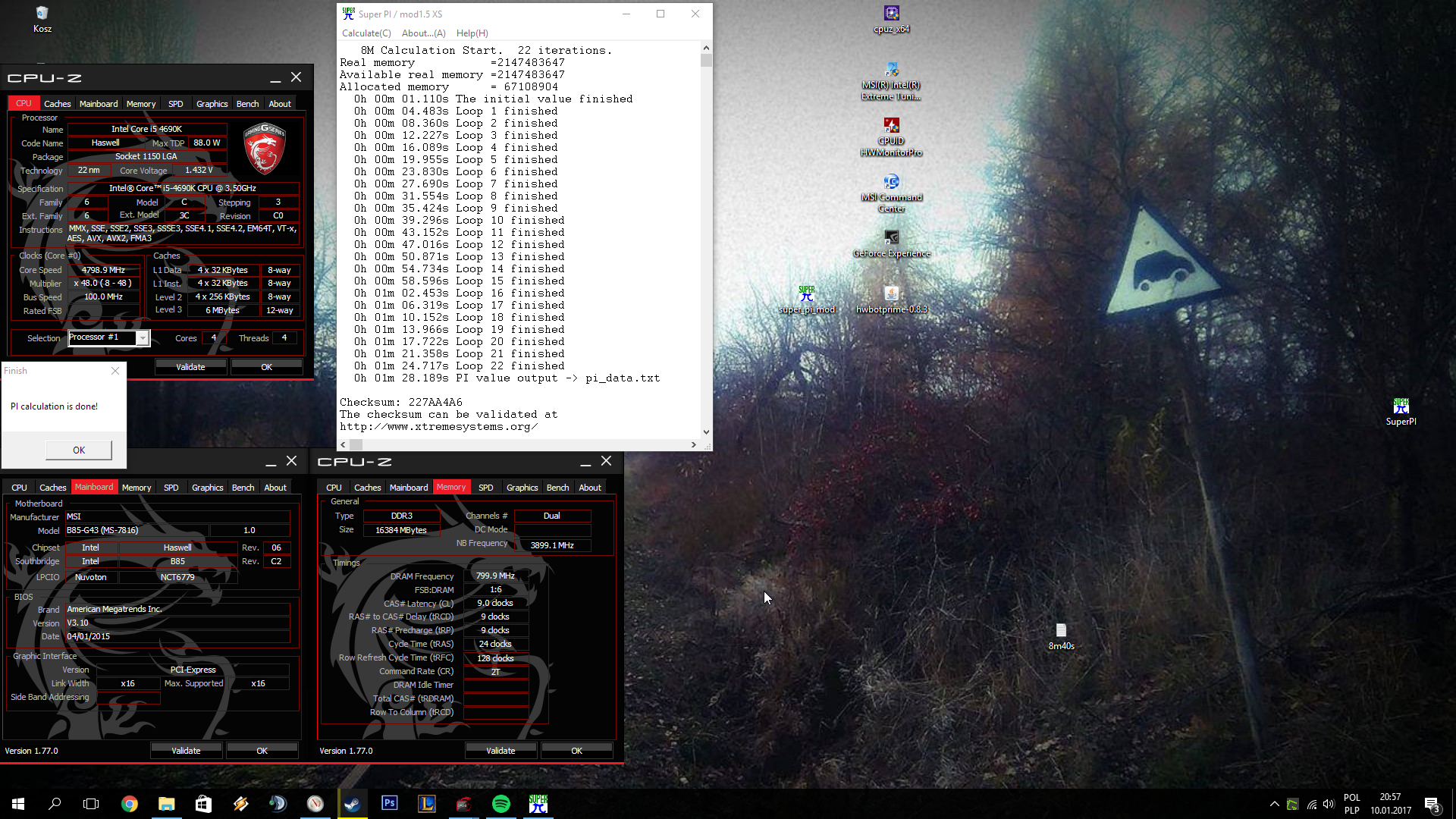
Task: Open GeForce Experience desktop icon
Action: click(x=891, y=244)
